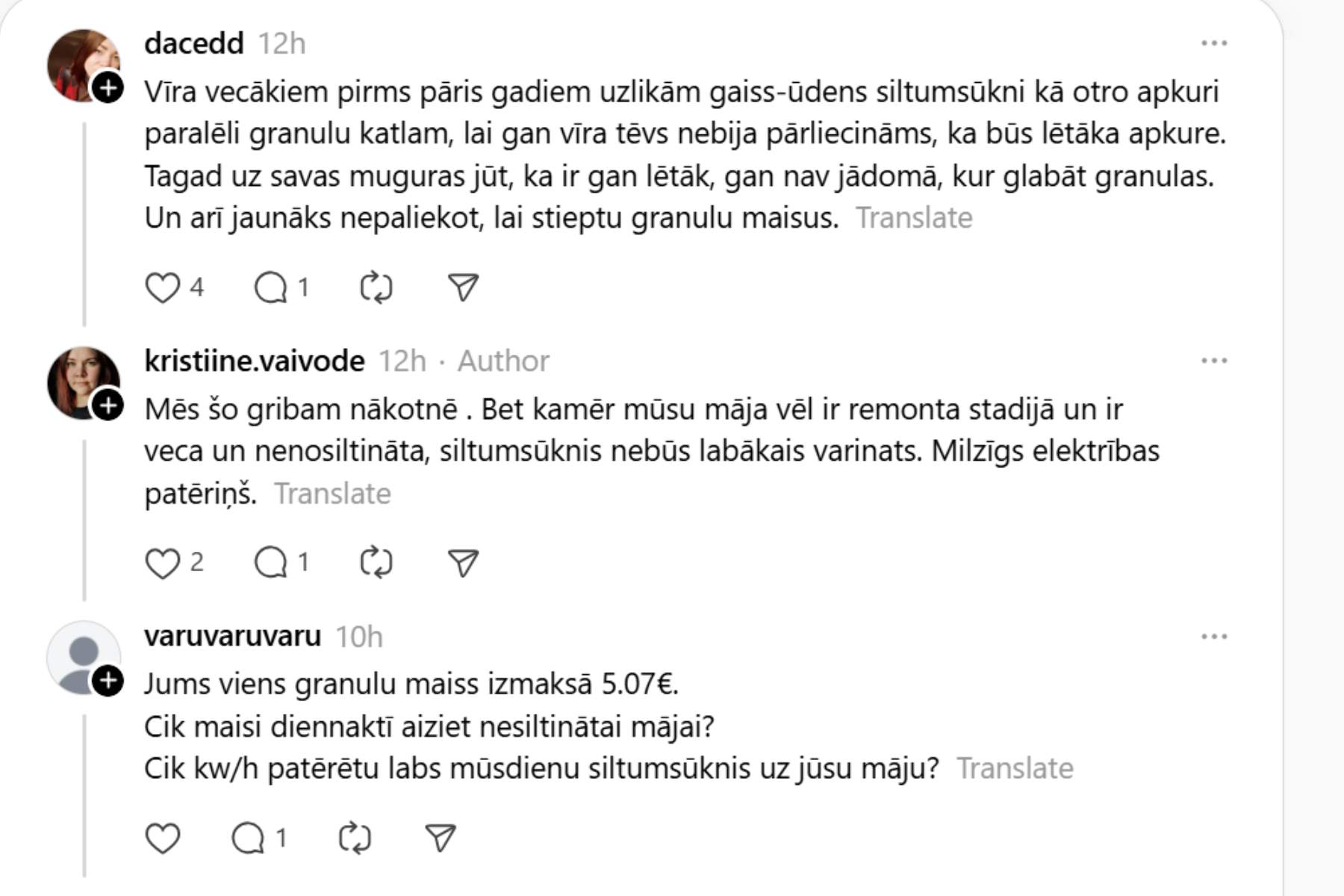Follow kristiine.vaivode via avatar plus badge
Screen dimensions: 1344x896
108,405
